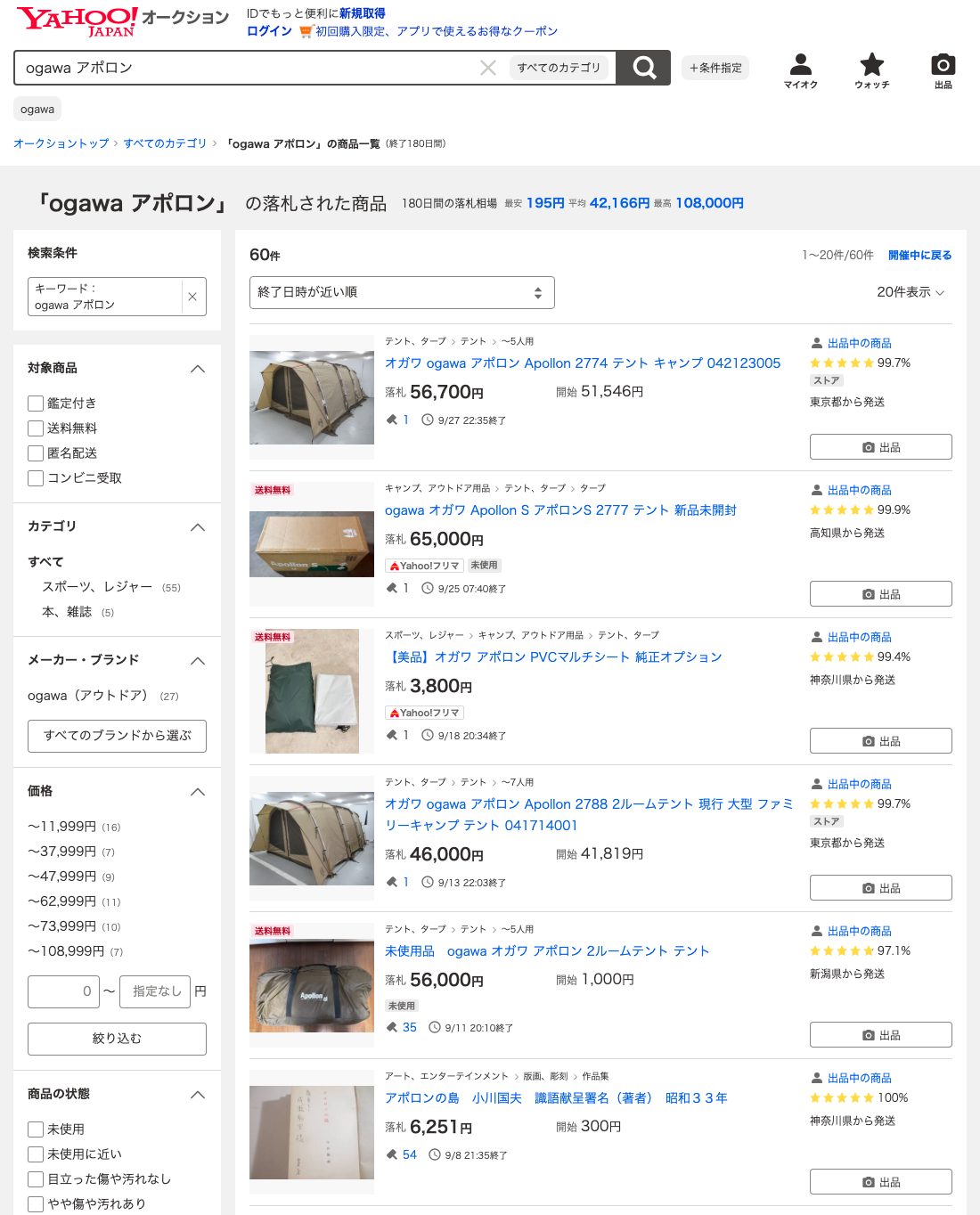The height and width of the screenshot is (1215, 980).
Task: Check the 未使用 condition checkbox
Action: click(x=36, y=1129)
